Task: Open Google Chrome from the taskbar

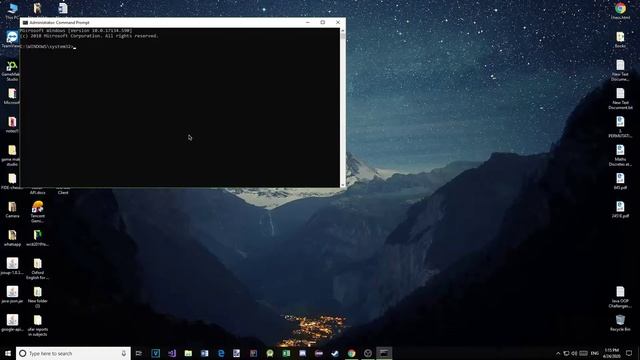Action: pyautogui.click(x=351, y=353)
